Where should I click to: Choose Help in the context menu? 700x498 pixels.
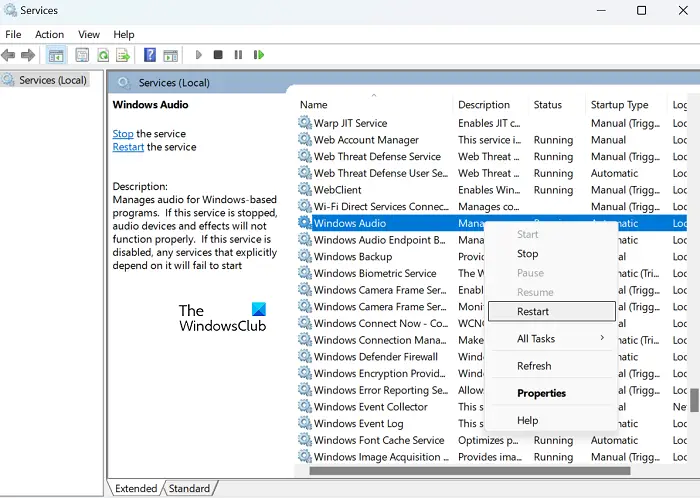tap(552, 420)
